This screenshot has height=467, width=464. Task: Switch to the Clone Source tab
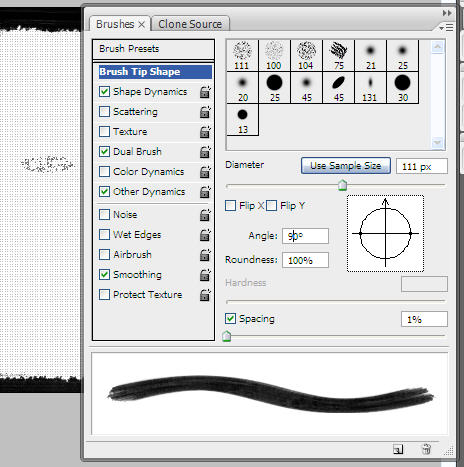coord(190,24)
